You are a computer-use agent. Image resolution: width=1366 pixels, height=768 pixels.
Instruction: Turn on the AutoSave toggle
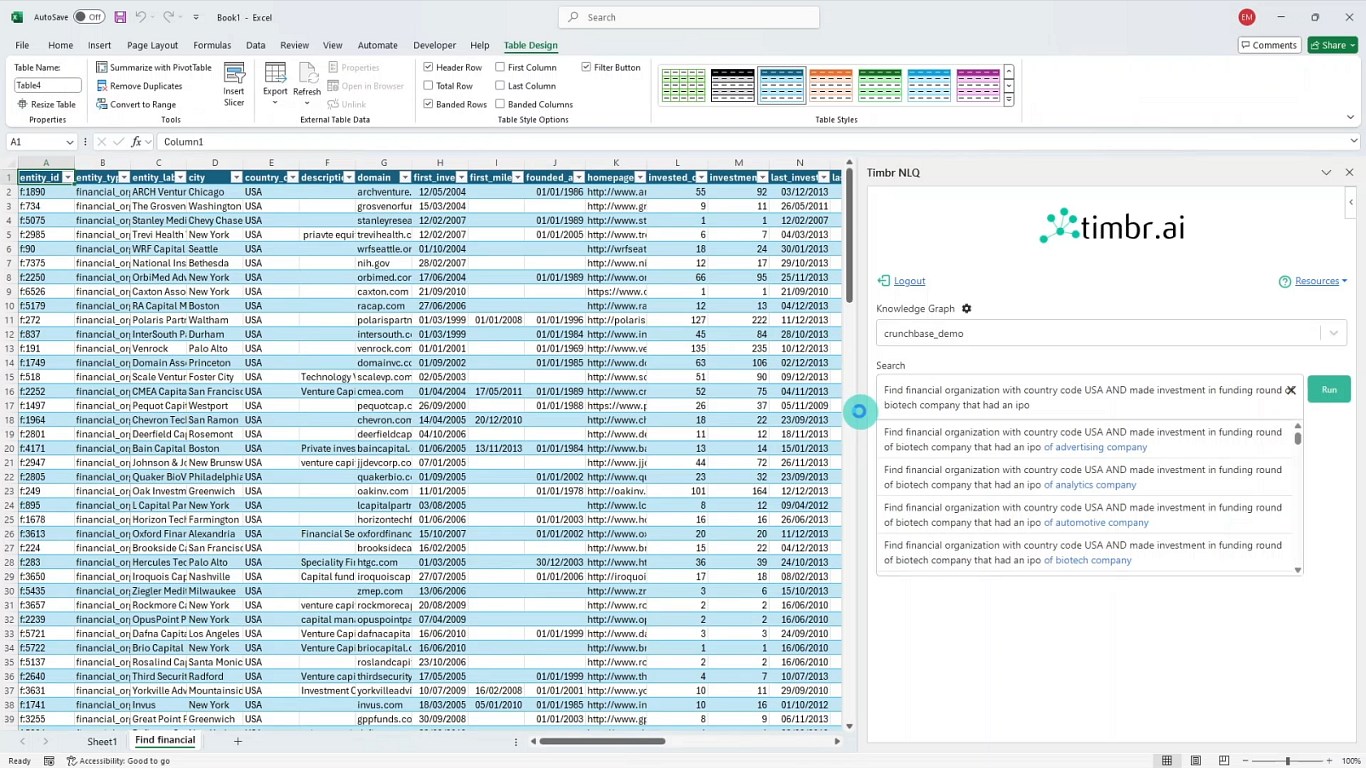click(x=89, y=17)
